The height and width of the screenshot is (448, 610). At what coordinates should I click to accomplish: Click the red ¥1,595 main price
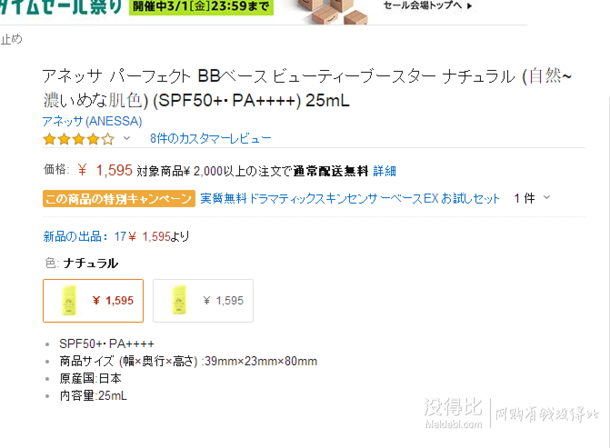[x=105, y=170]
